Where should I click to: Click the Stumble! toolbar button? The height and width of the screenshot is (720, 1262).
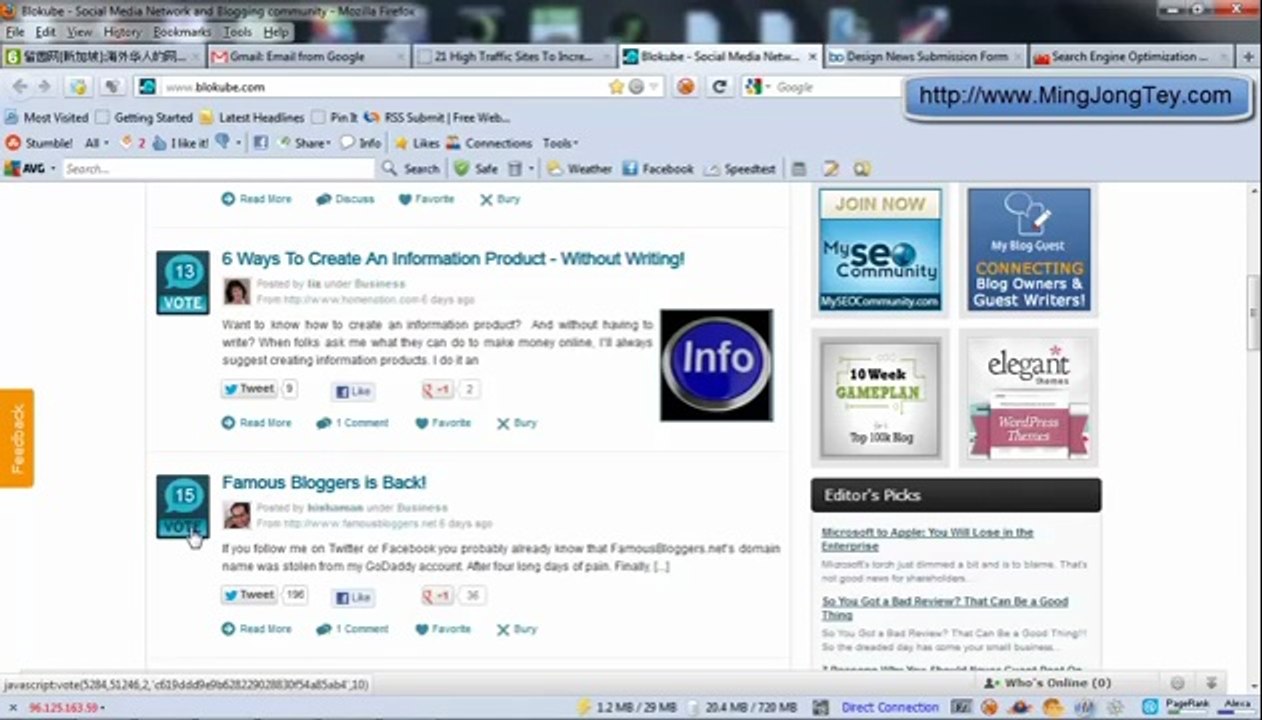pos(39,143)
